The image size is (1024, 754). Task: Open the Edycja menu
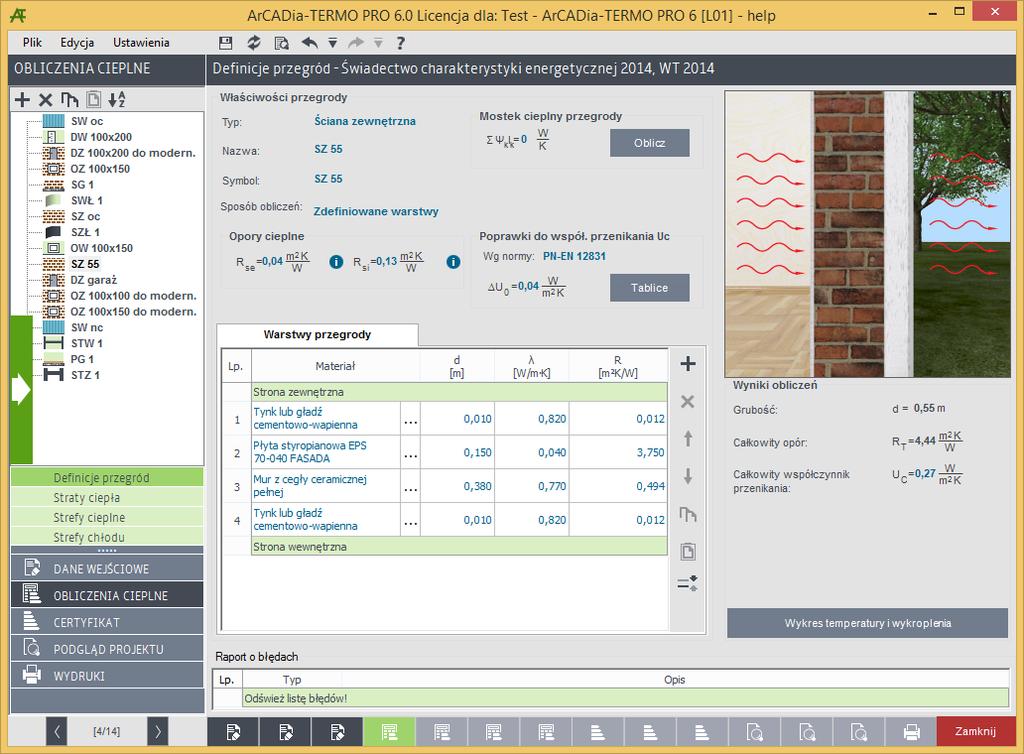pyautogui.click(x=77, y=42)
